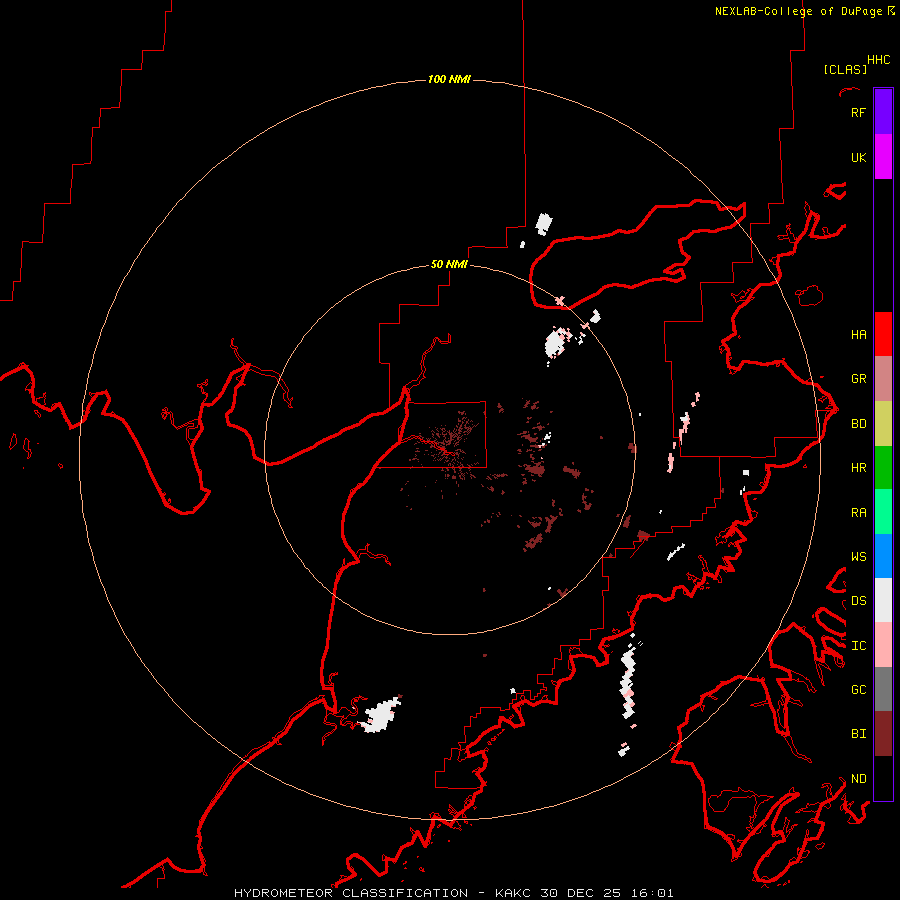
Task: Click the HR legend label
Action: tap(858, 468)
